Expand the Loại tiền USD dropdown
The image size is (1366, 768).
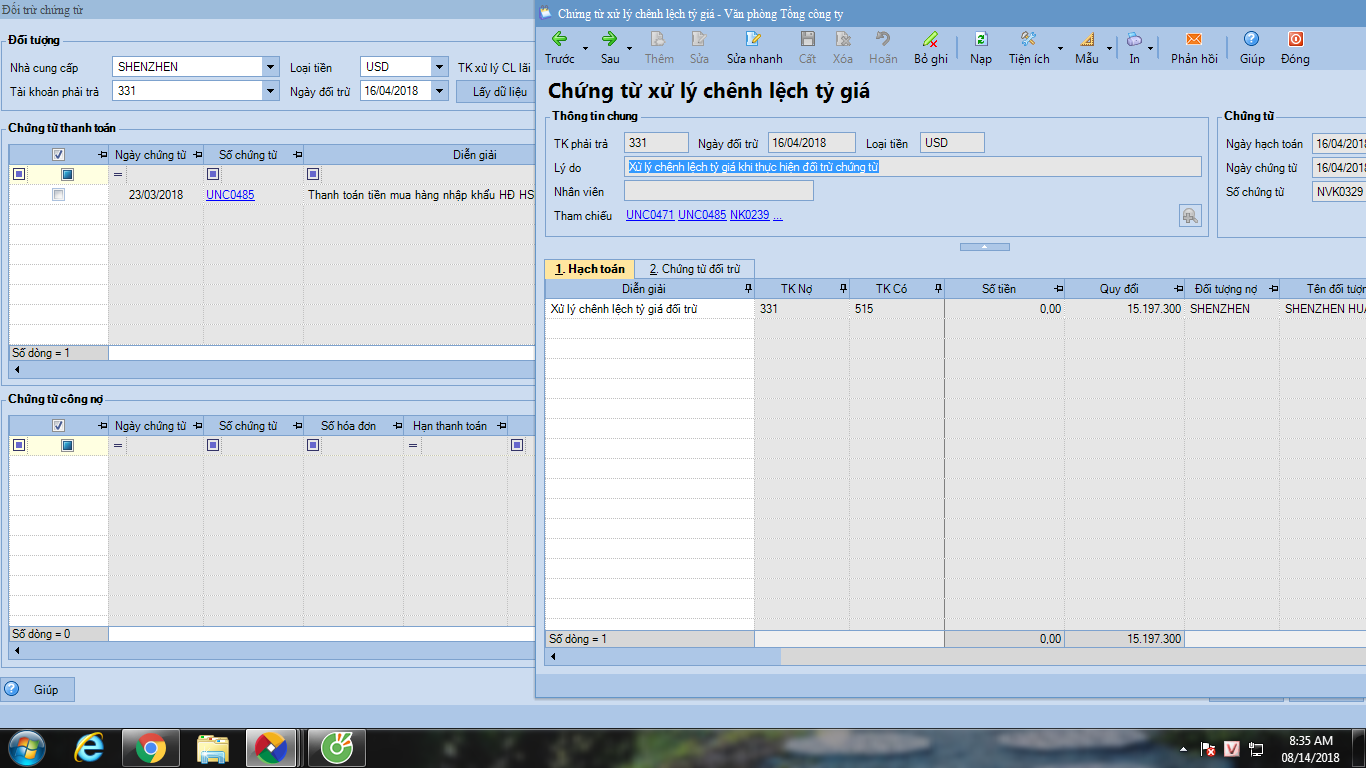[x=440, y=67]
